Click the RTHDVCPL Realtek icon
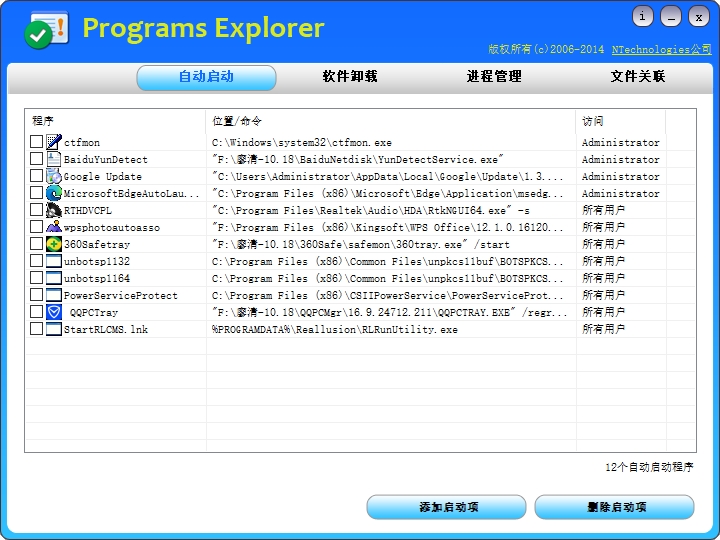Viewport: 720px width, 540px height. tap(54, 210)
